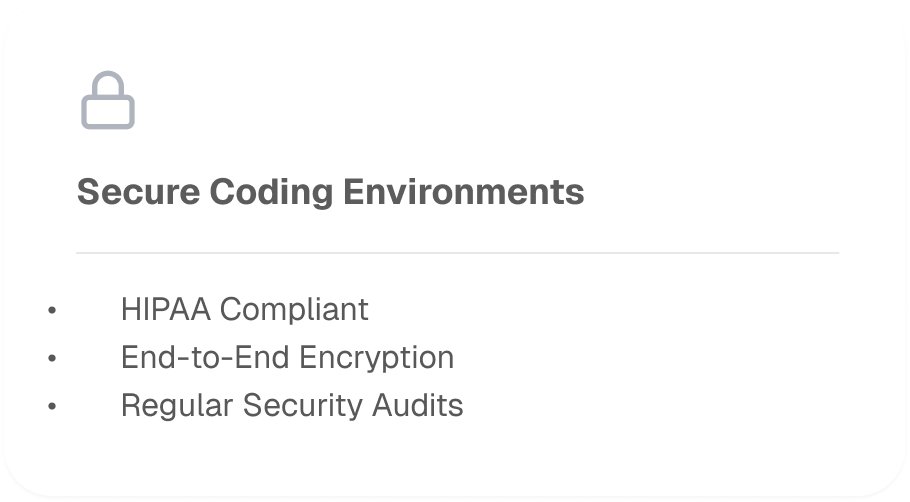The image size is (910, 502).
Task: Click the padlock icon
Action: pos(108,102)
